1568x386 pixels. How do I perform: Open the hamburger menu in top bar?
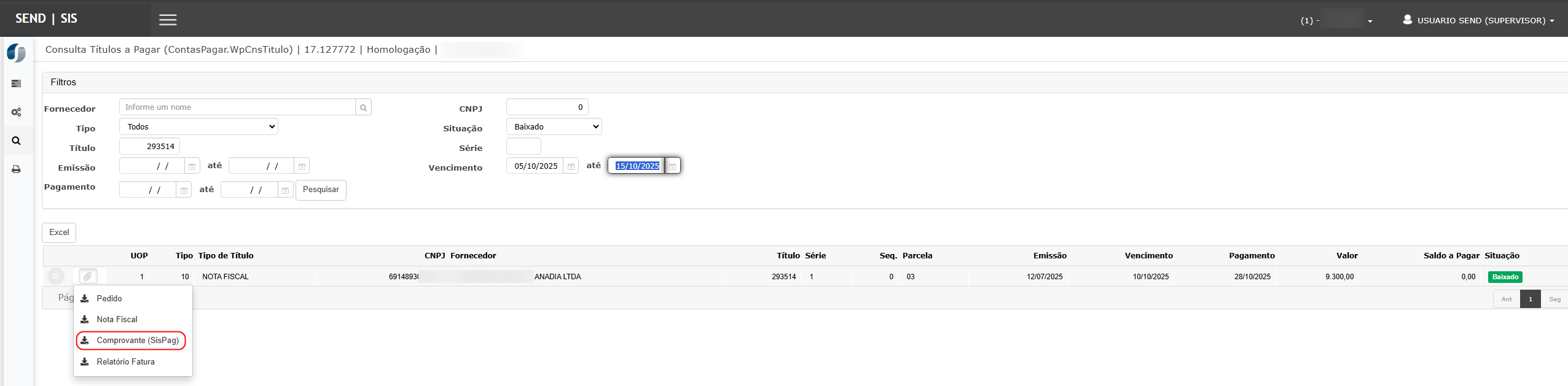(x=168, y=20)
